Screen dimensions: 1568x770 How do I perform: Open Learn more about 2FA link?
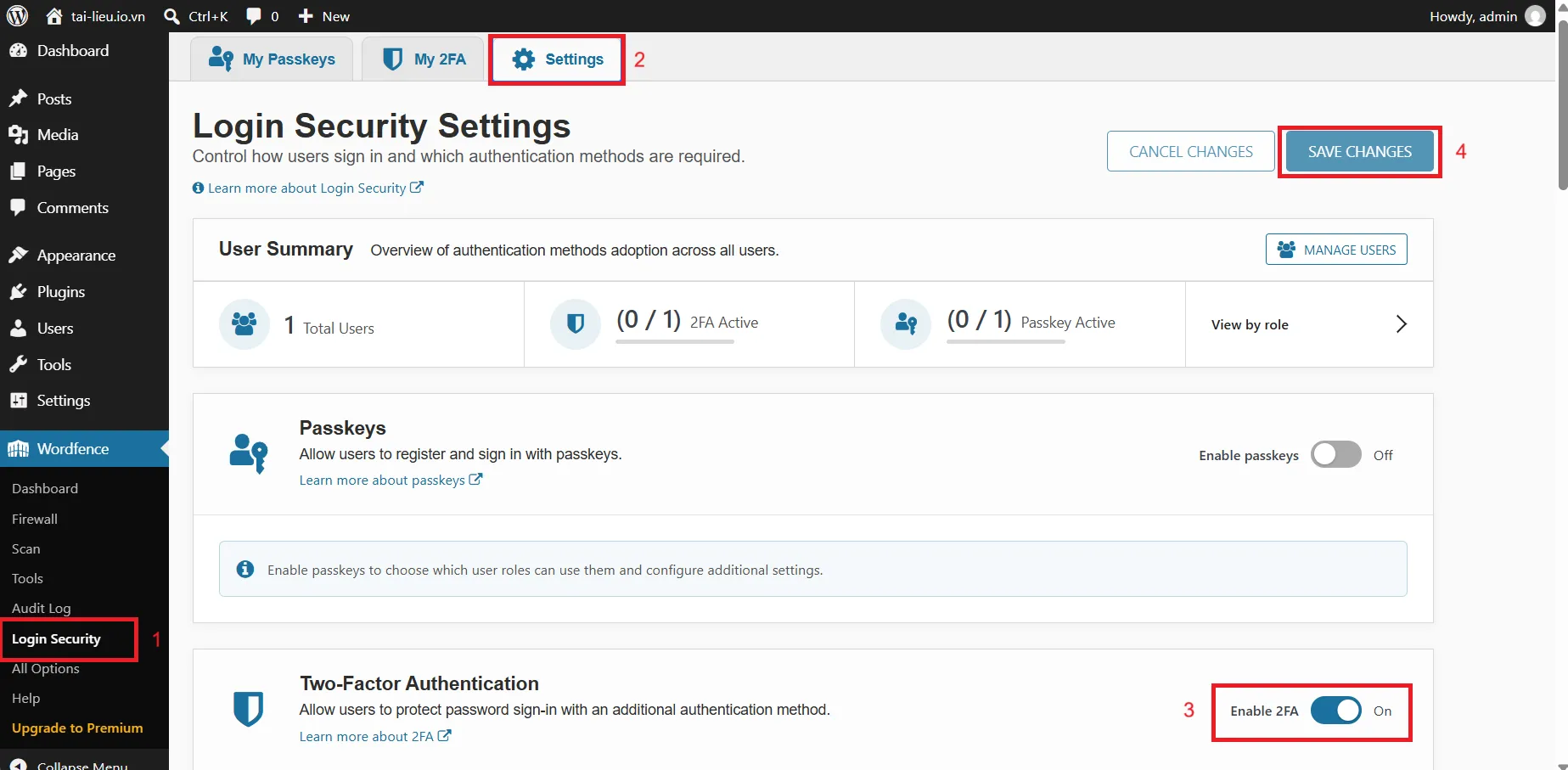click(x=375, y=737)
